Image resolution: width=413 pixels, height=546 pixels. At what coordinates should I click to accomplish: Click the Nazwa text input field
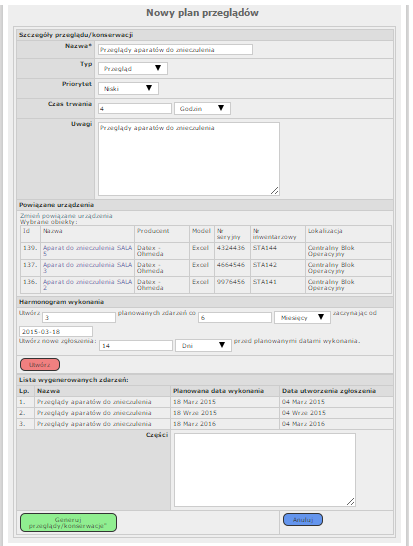point(175,49)
